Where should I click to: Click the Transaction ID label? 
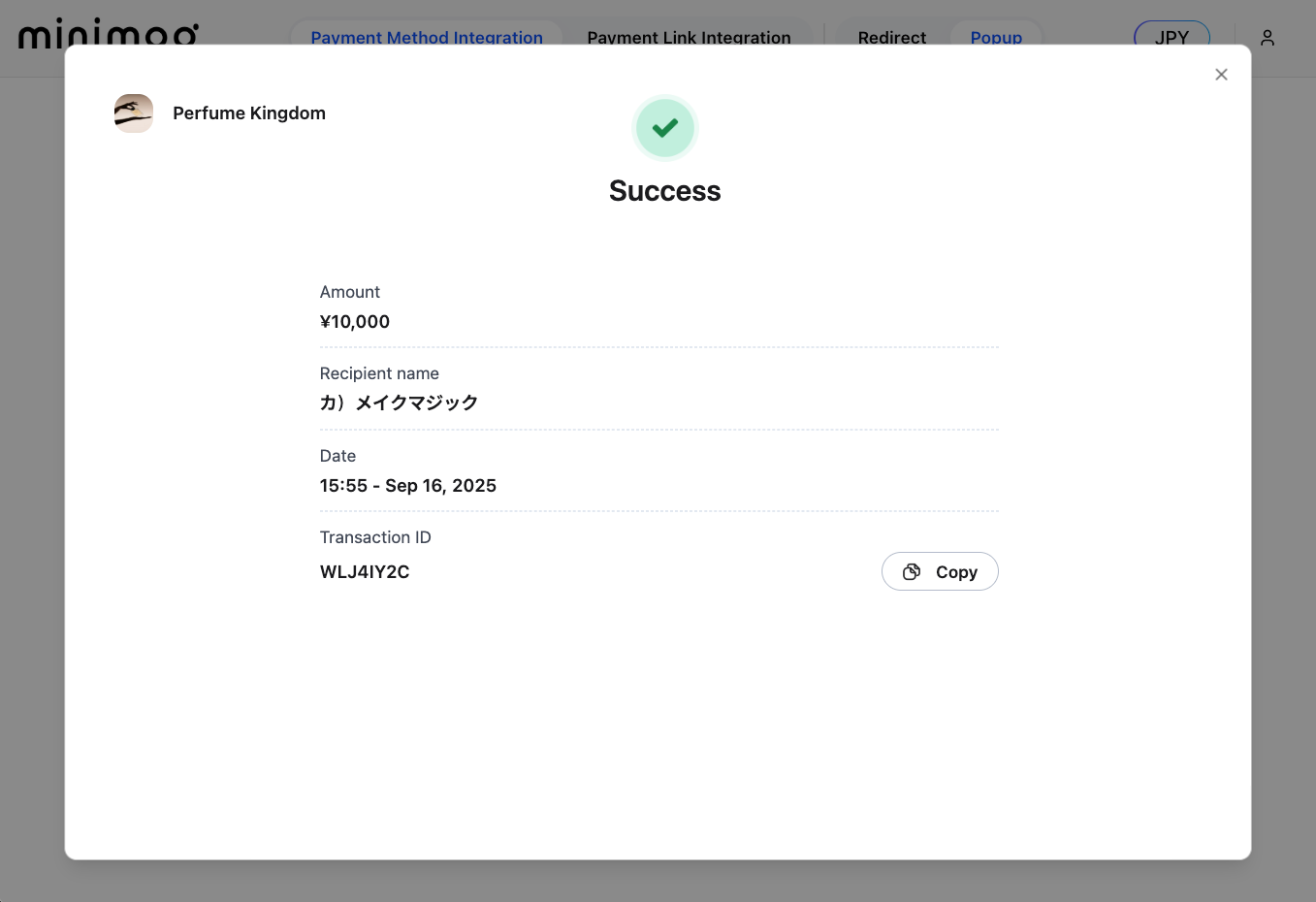375,537
